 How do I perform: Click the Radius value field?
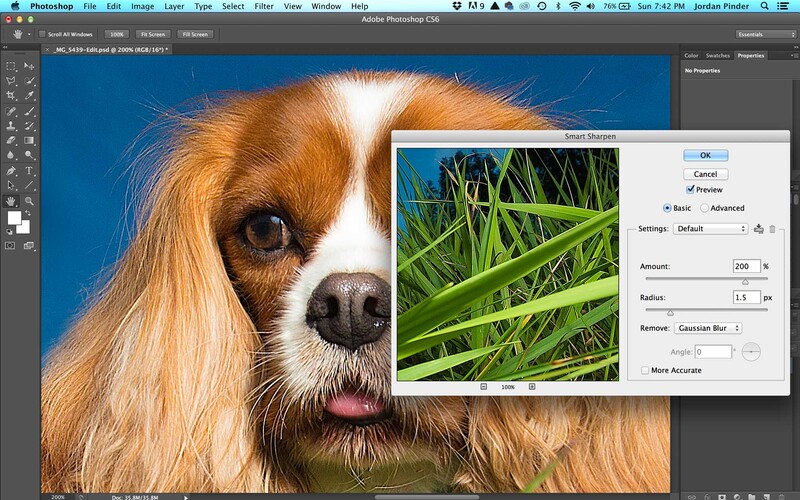[x=746, y=297]
